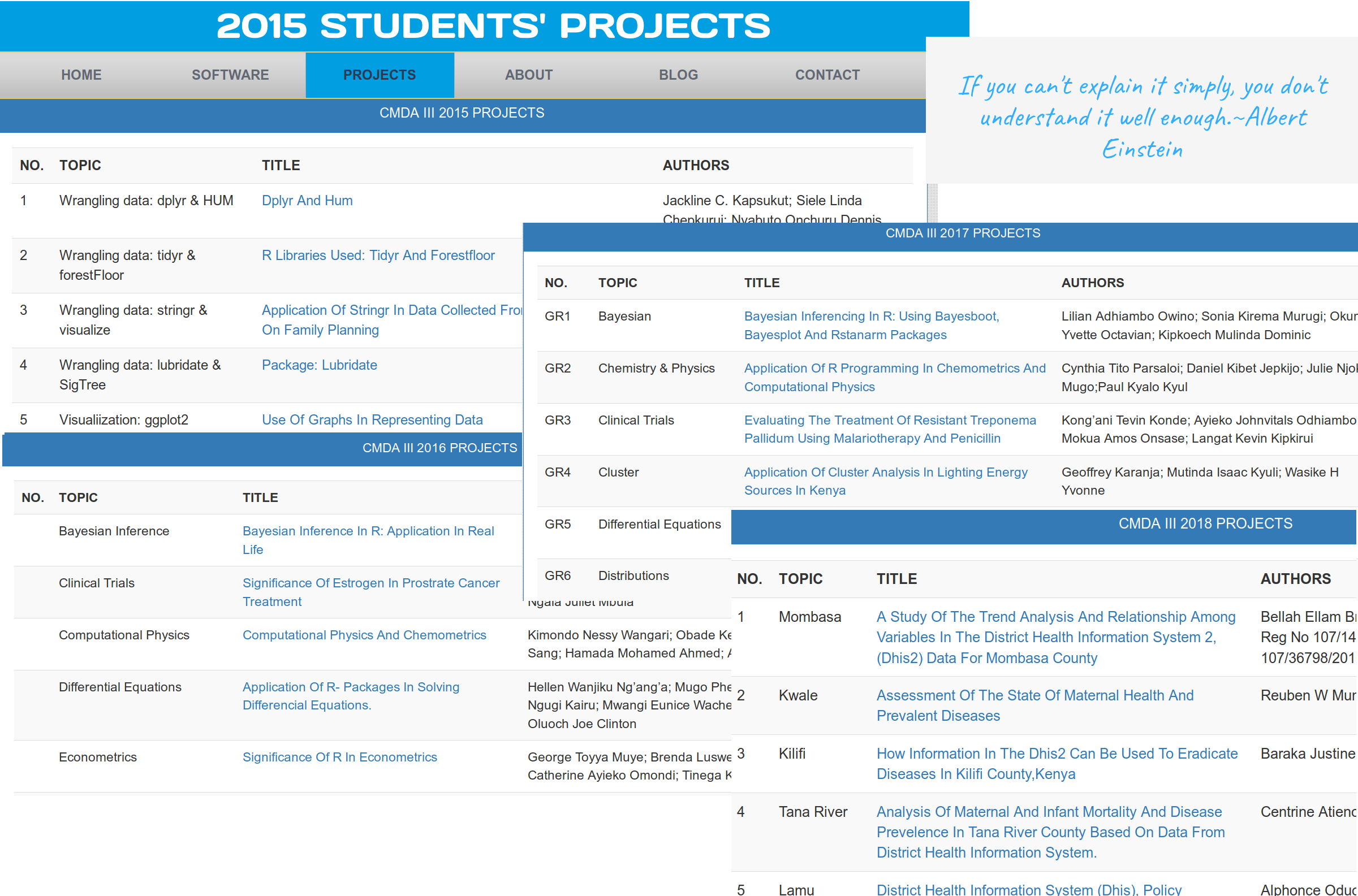Open the Mombasa County trend analysis study link
The width and height of the screenshot is (1358, 896).
pos(1055,637)
